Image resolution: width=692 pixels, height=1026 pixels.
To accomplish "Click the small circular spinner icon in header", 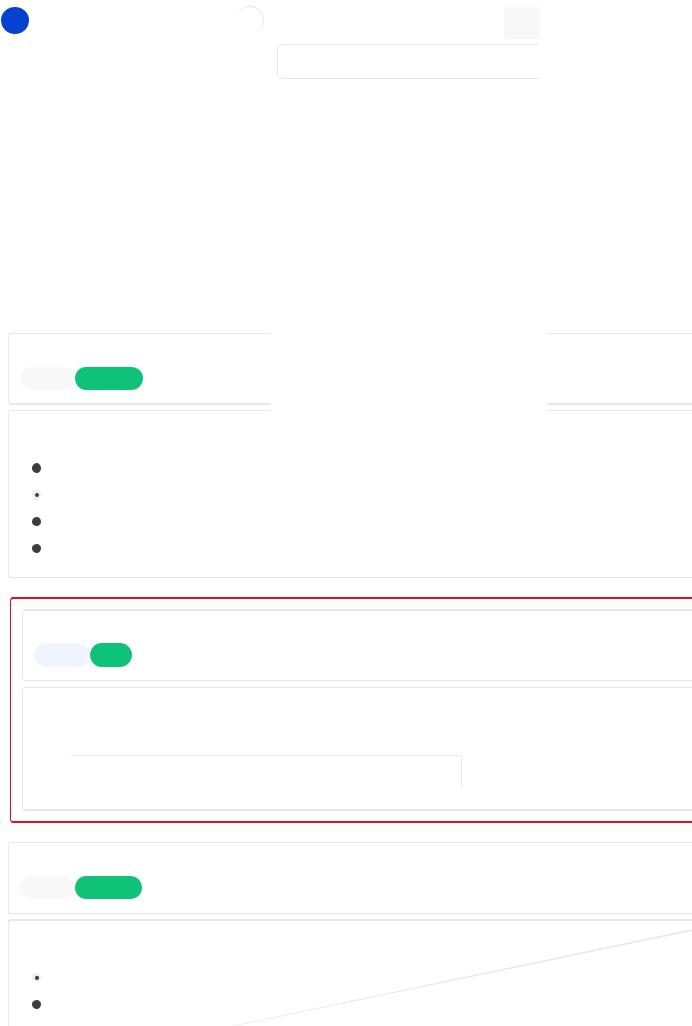I will [x=250, y=20].
